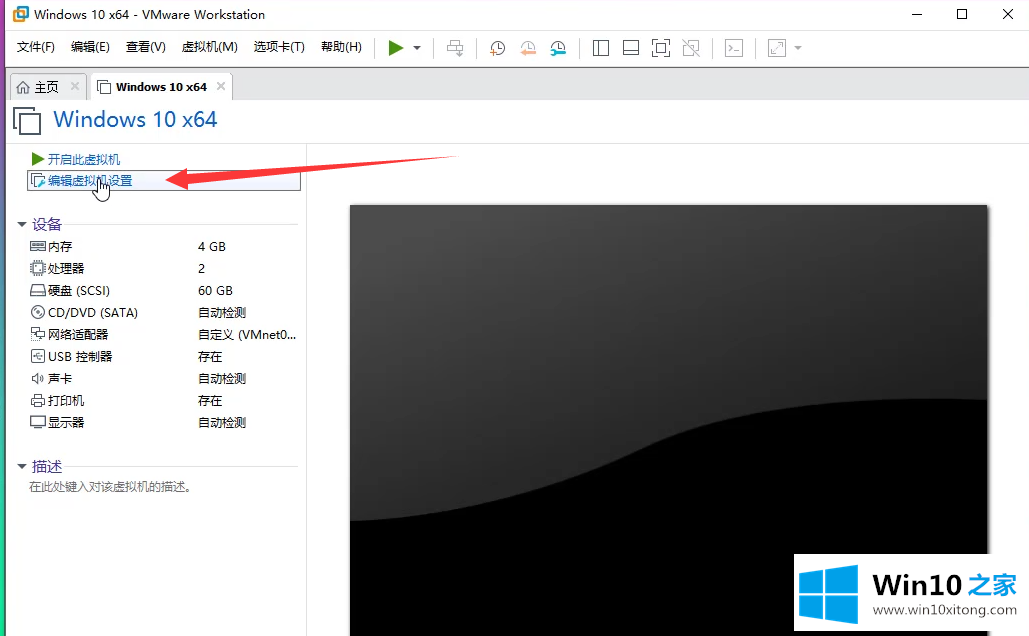Open the 帮助(H) menu
The width and height of the screenshot is (1029, 636).
coord(341,47)
